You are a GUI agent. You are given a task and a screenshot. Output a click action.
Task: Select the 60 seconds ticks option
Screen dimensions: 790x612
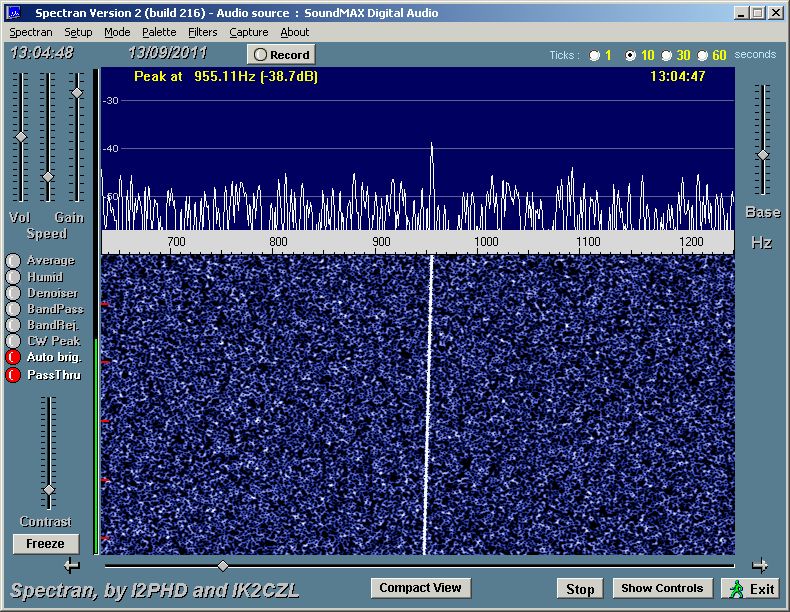(703, 55)
